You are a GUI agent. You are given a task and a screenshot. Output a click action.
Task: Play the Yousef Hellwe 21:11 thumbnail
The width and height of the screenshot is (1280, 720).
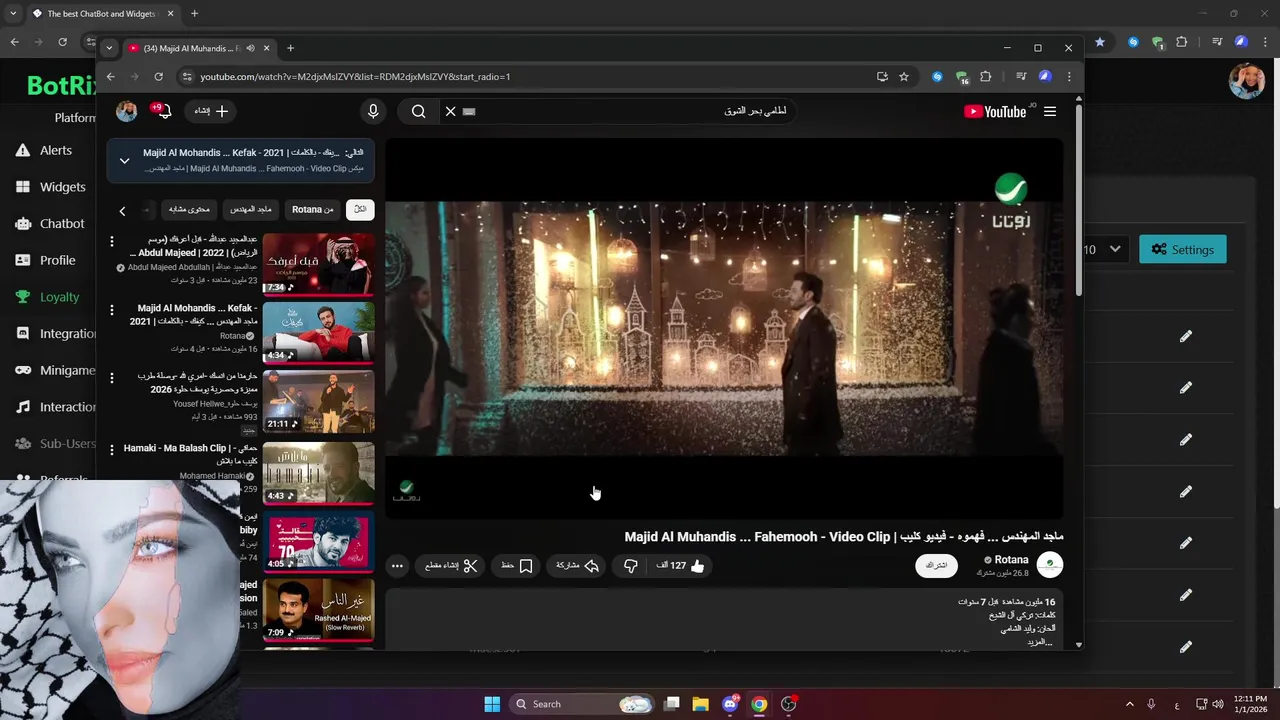tap(318, 401)
